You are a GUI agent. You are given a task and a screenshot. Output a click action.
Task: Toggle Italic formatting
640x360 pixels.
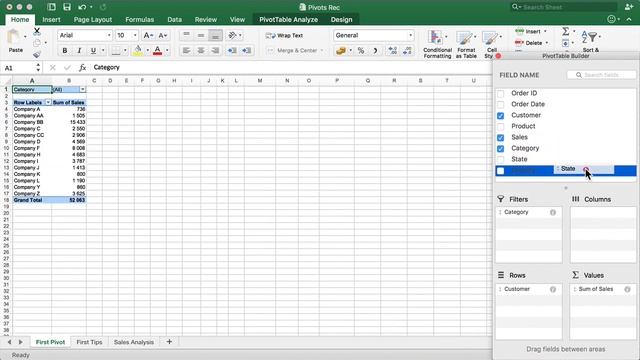[79, 51]
